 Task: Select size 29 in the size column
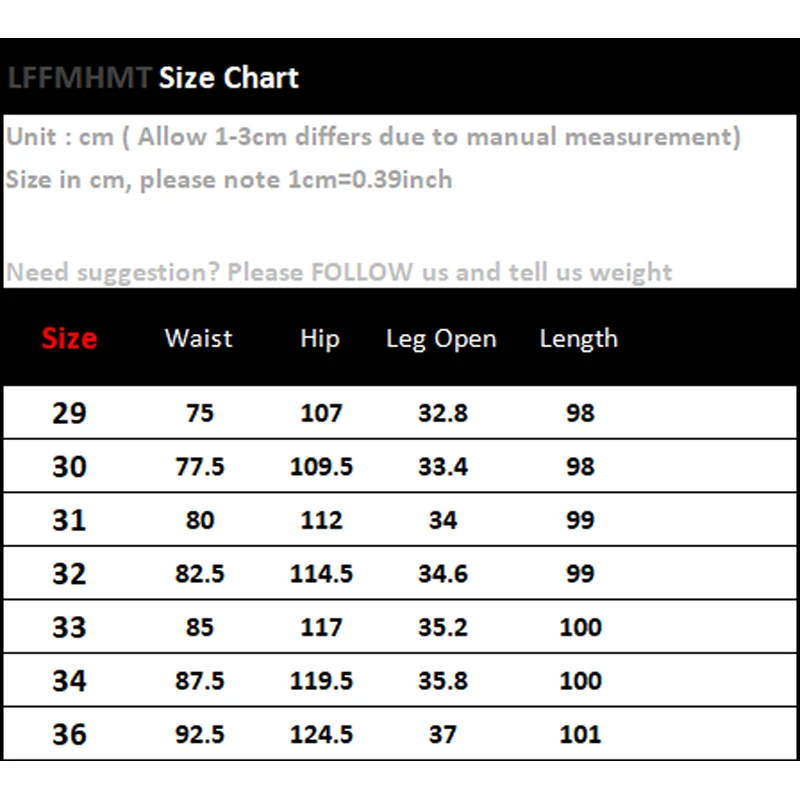69,413
